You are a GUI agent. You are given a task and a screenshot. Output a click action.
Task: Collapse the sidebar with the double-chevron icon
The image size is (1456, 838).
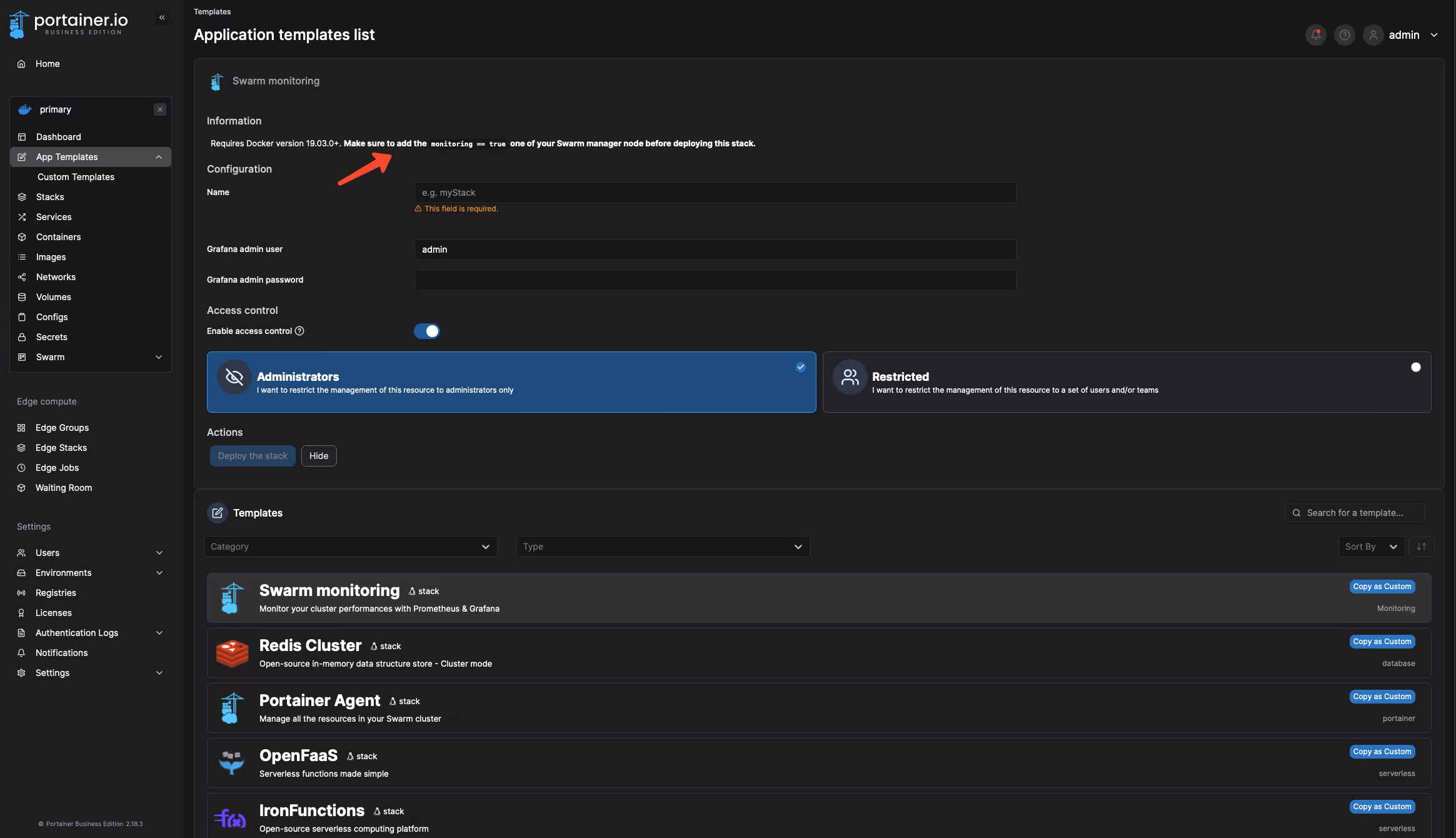(x=162, y=18)
